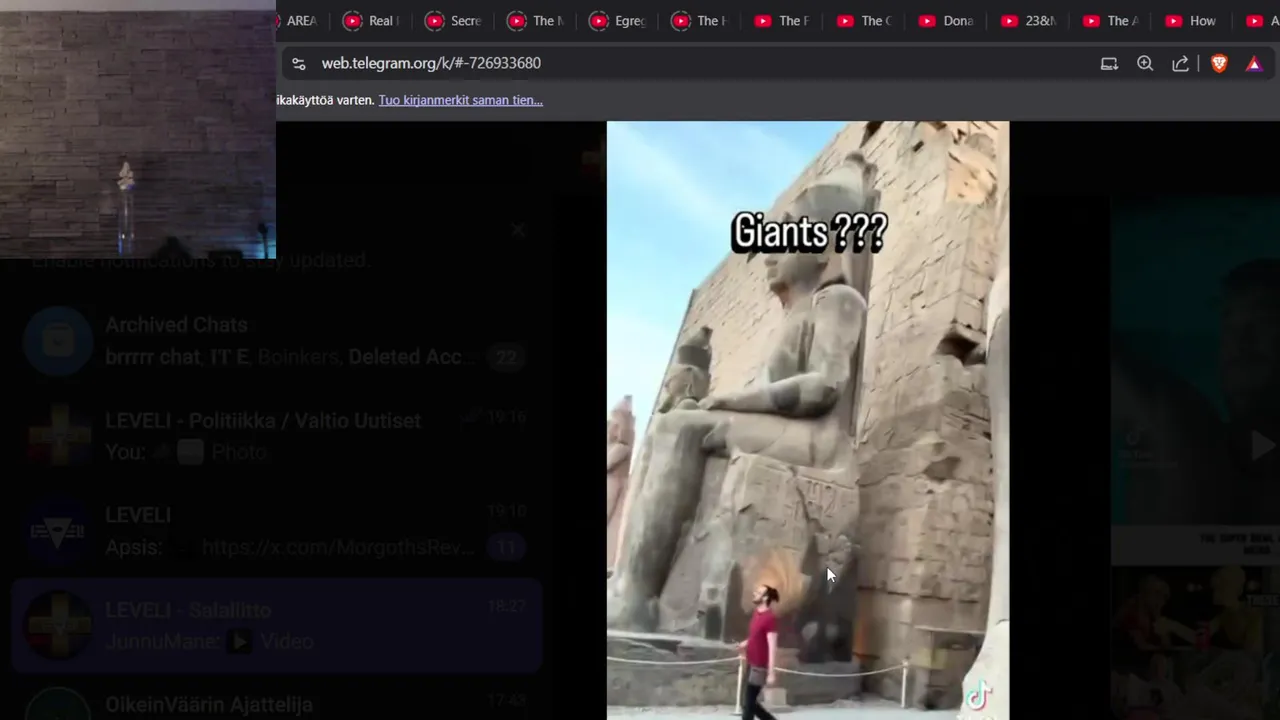This screenshot has width=1280, height=720.
Task: Click the 'Giants ???' video in media viewer
Action: 808,420
